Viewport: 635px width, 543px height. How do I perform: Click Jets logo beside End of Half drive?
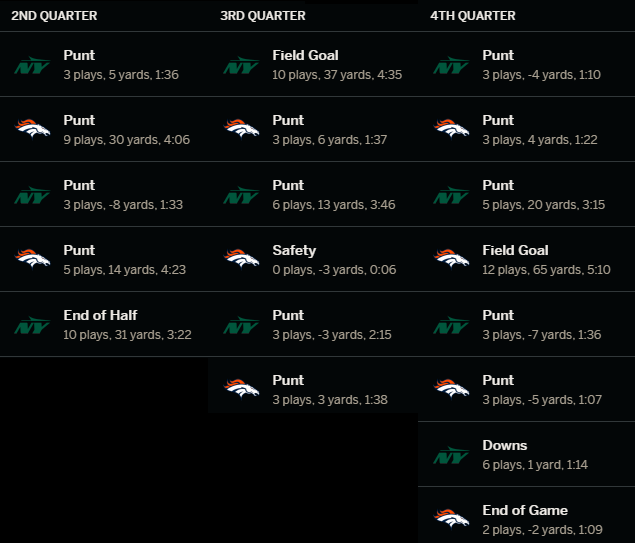pyautogui.click(x=32, y=325)
